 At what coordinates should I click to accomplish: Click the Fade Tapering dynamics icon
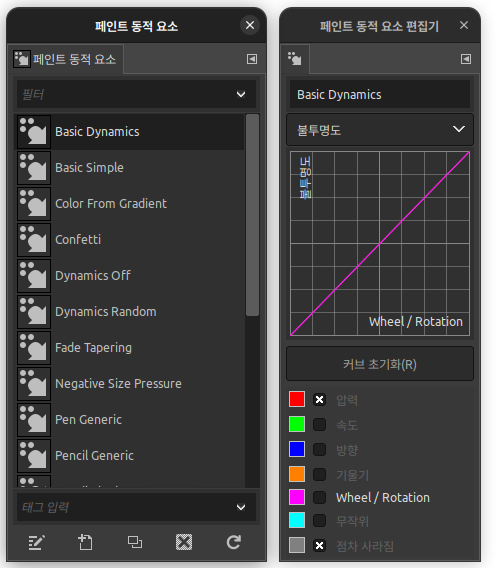pyautogui.click(x=34, y=348)
